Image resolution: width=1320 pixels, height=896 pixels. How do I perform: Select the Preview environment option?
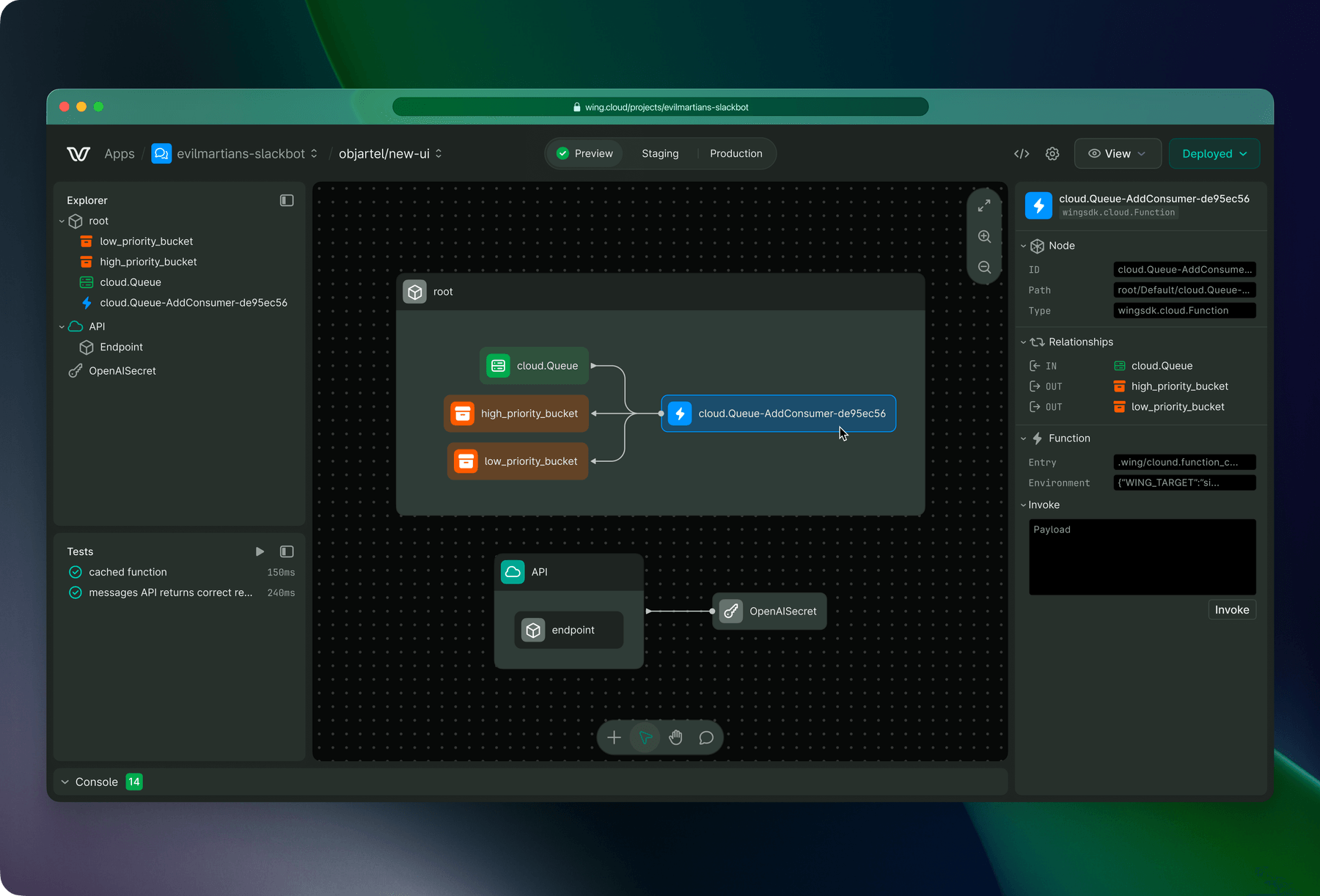coord(584,153)
